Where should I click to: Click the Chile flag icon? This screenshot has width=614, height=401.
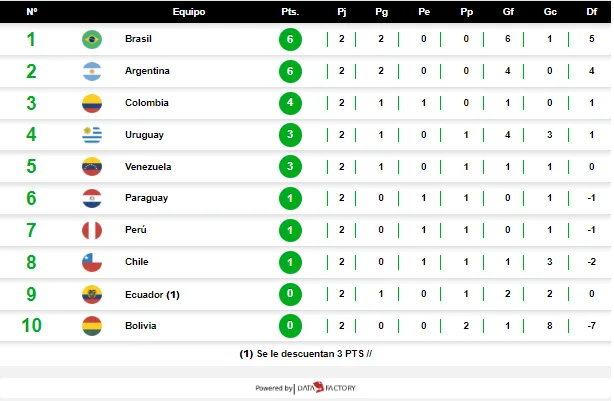92,262
